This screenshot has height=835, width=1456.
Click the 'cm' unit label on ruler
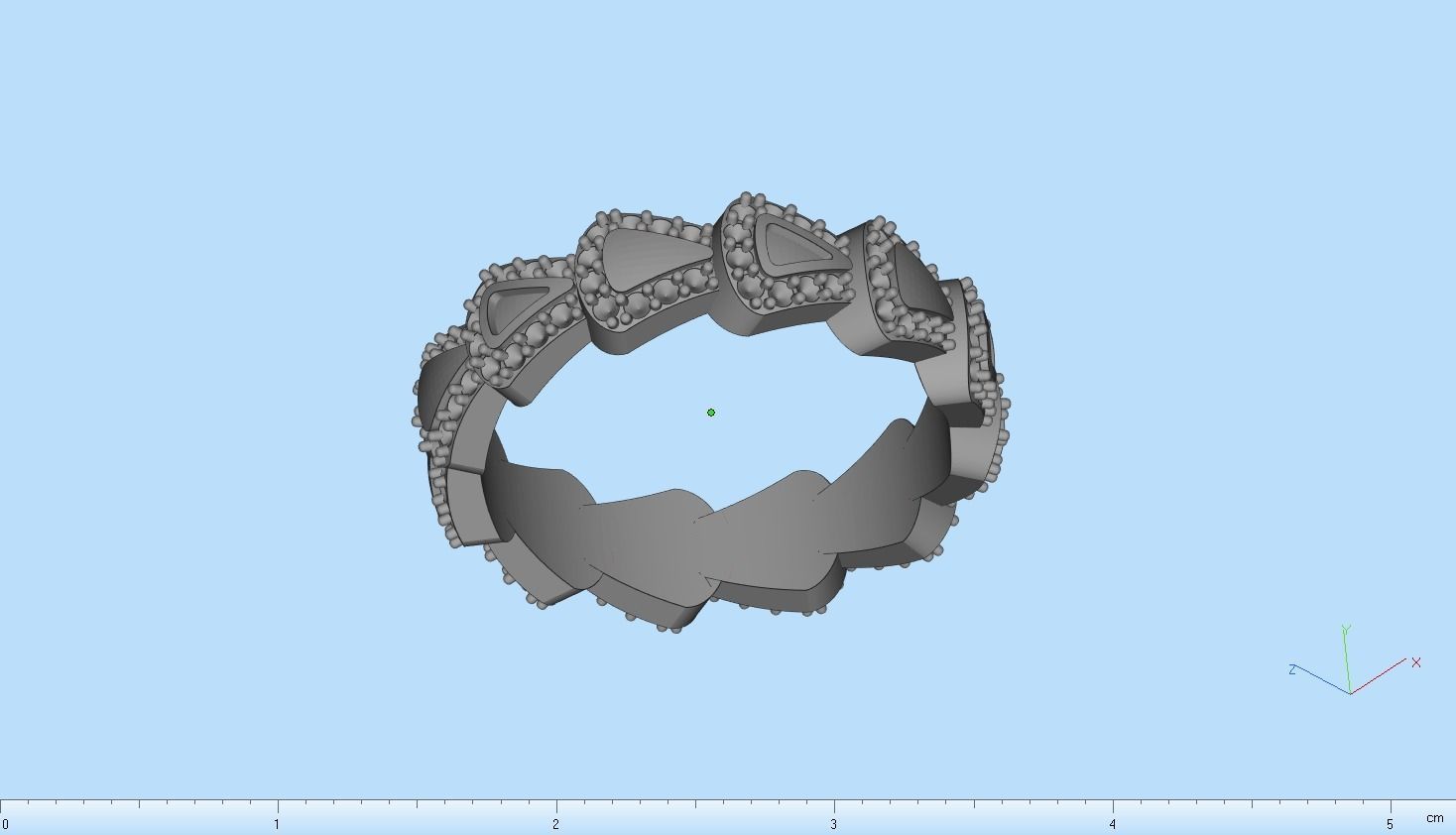pos(1434,818)
